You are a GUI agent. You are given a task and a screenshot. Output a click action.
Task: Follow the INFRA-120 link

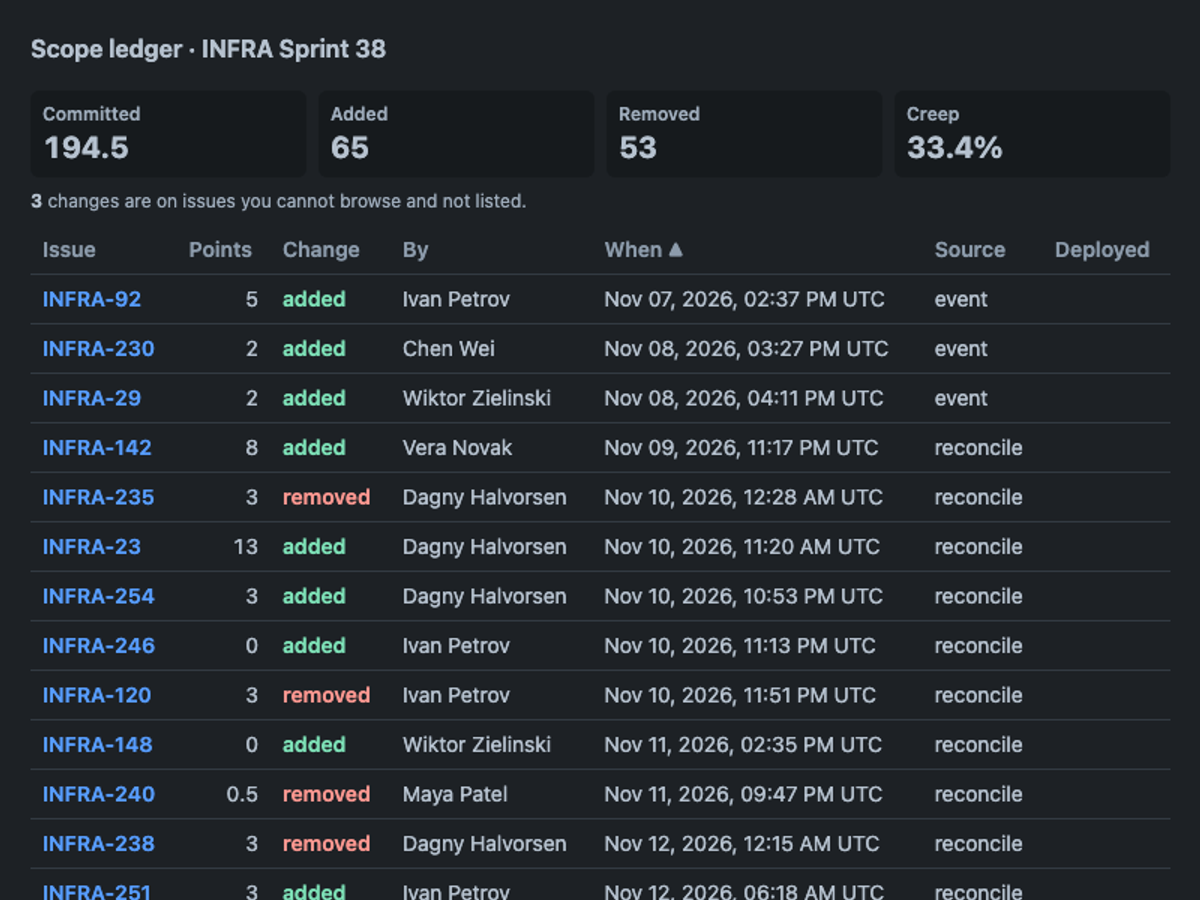97,695
